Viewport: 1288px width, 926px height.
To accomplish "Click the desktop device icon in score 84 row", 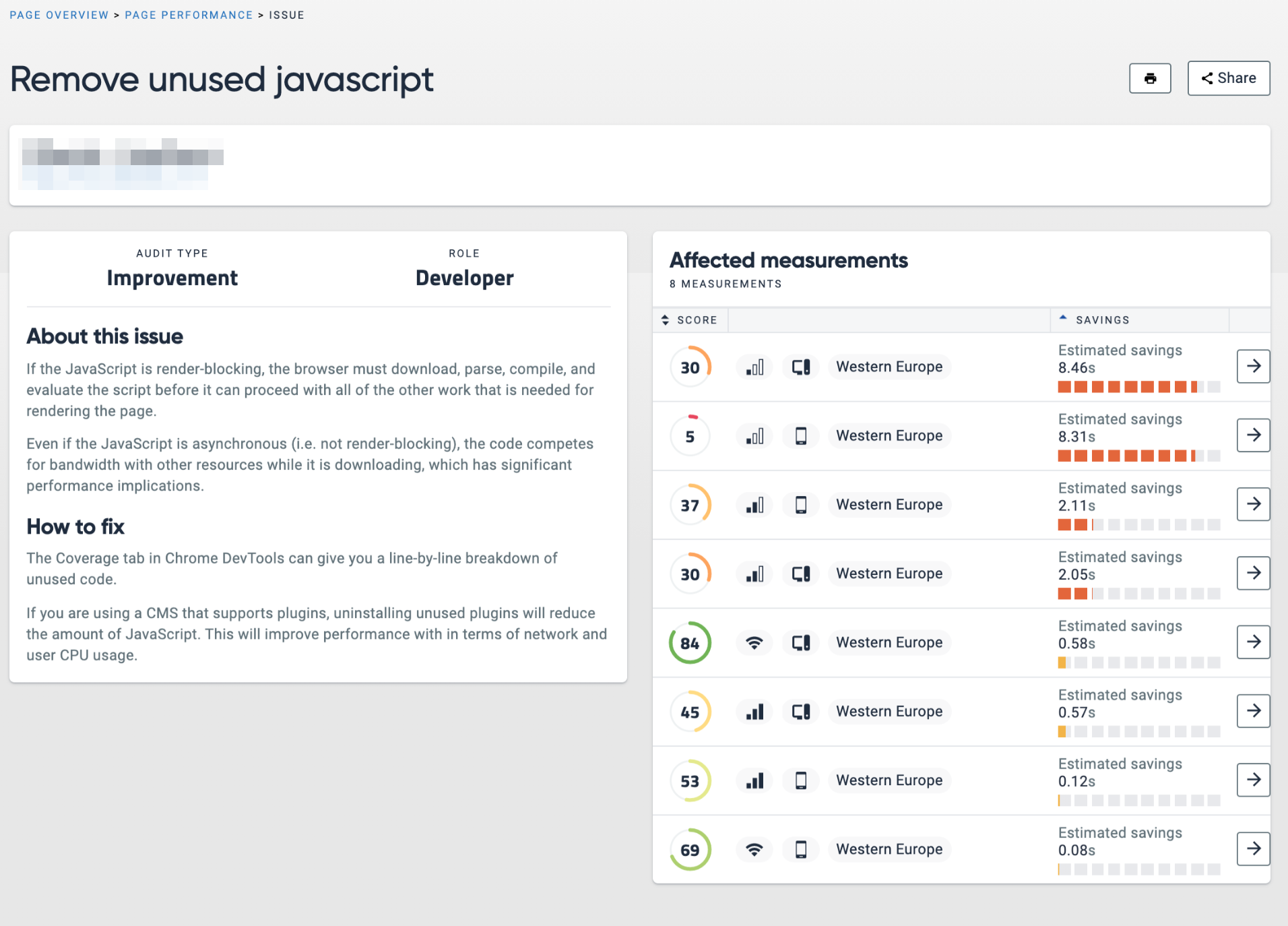I will click(800, 642).
